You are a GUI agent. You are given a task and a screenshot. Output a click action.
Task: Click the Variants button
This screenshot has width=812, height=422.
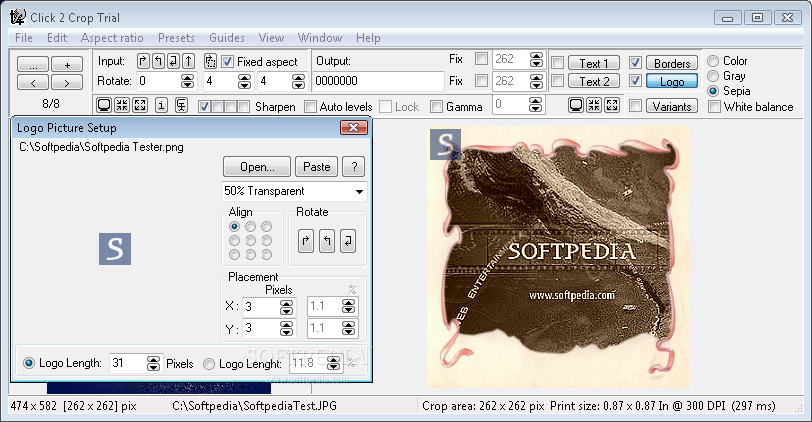coord(672,107)
